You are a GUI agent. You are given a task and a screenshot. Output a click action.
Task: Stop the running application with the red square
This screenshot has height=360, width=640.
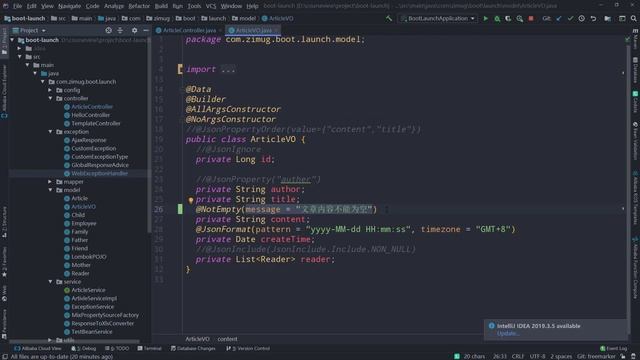coord(531,18)
